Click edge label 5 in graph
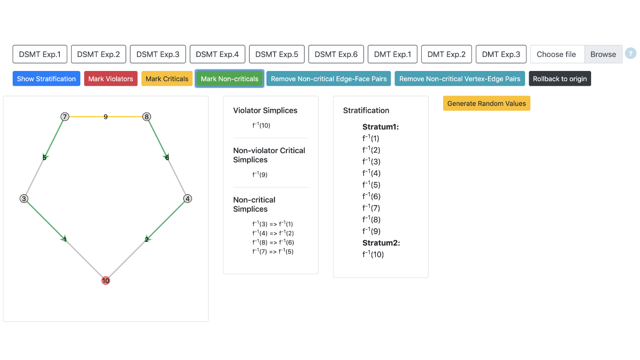640x360 pixels. [x=44, y=158]
